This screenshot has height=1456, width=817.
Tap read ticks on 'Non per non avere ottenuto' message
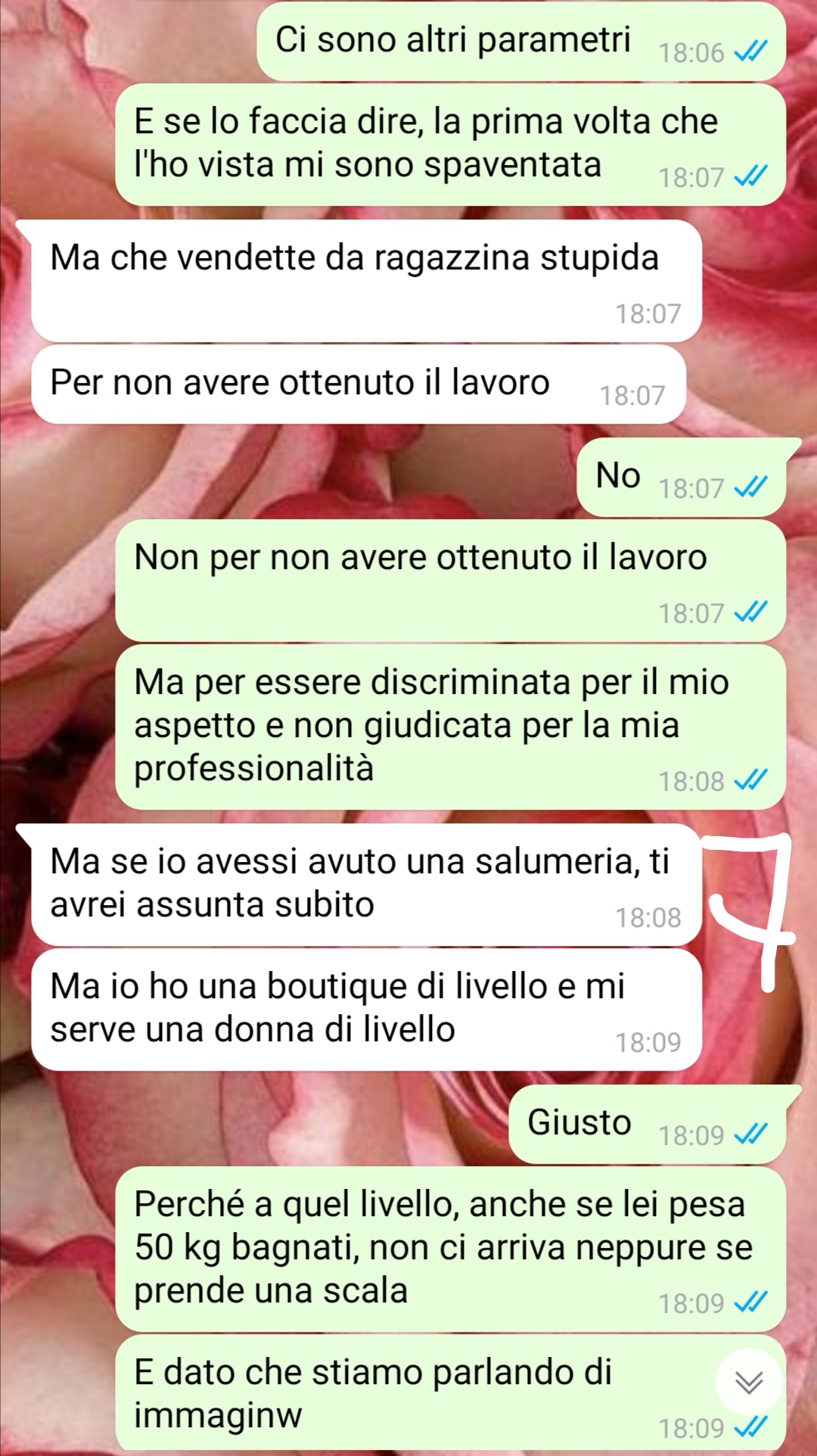coord(751,612)
